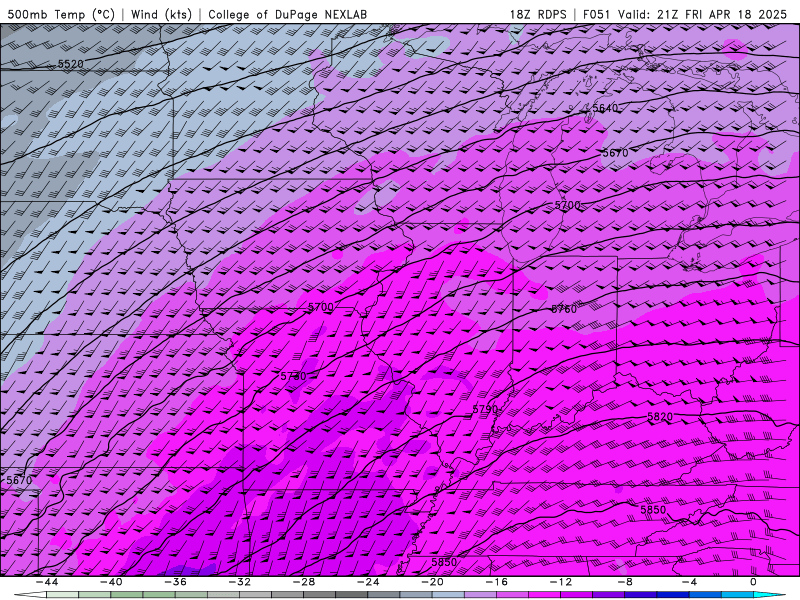
Task: Click the 'College of DuPage NEXLAB' label
Action: tap(287, 14)
